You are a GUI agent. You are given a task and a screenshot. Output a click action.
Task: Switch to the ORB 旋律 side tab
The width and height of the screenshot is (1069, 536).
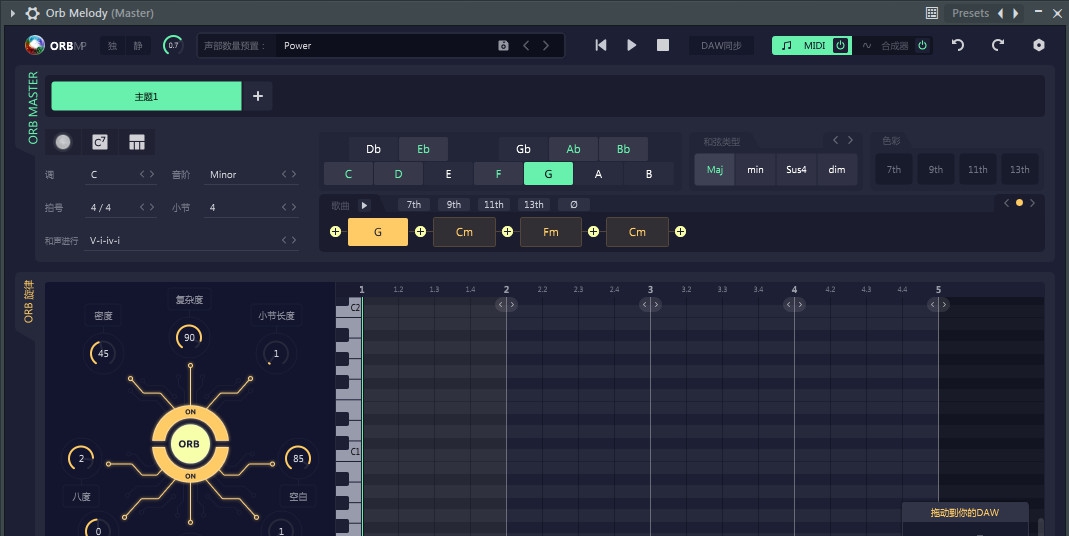pos(28,301)
